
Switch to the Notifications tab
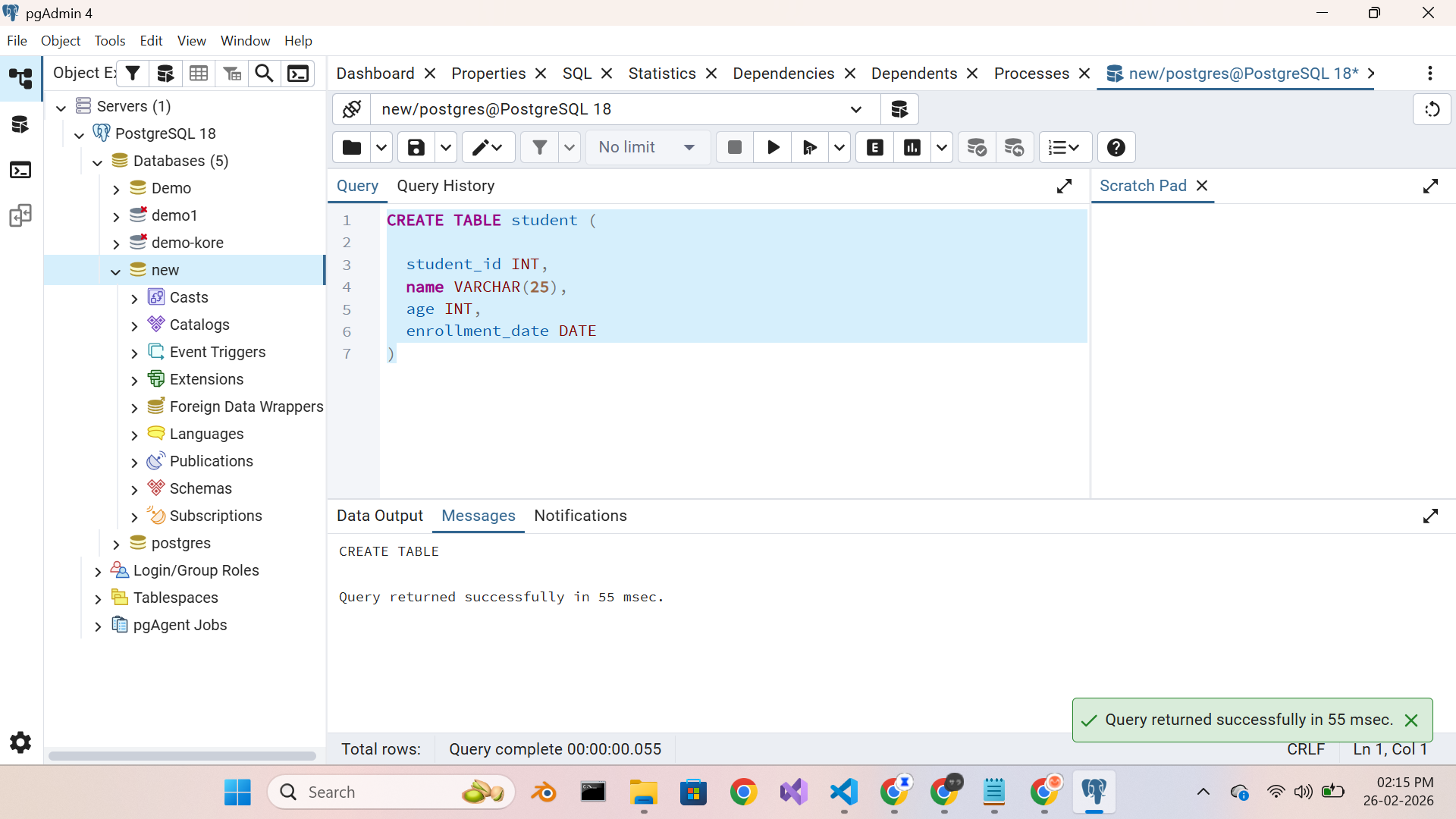point(580,516)
